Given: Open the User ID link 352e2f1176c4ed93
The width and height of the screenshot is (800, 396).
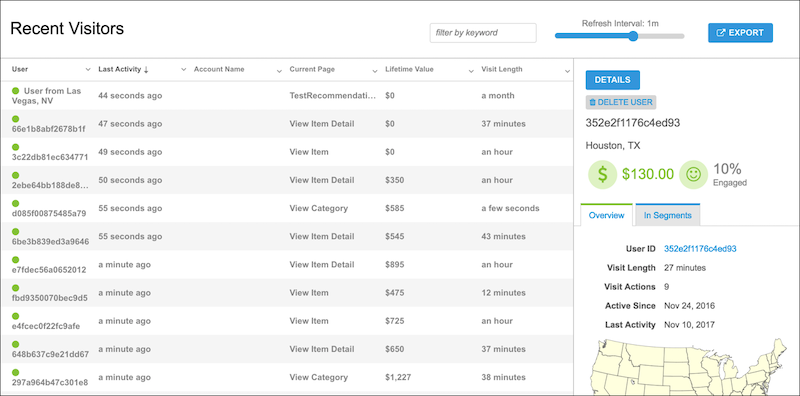Looking at the screenshot, I should coord(700,249).
